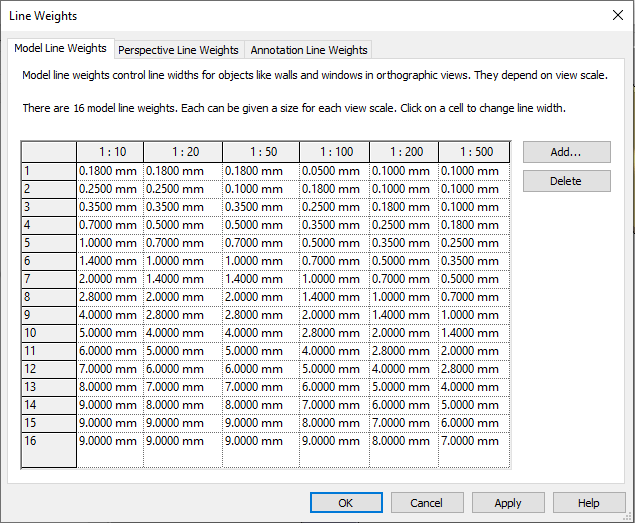Select the Model Line Weights tab
The height and width of the screenshot is (523, 635).
[x=61, y=49]
